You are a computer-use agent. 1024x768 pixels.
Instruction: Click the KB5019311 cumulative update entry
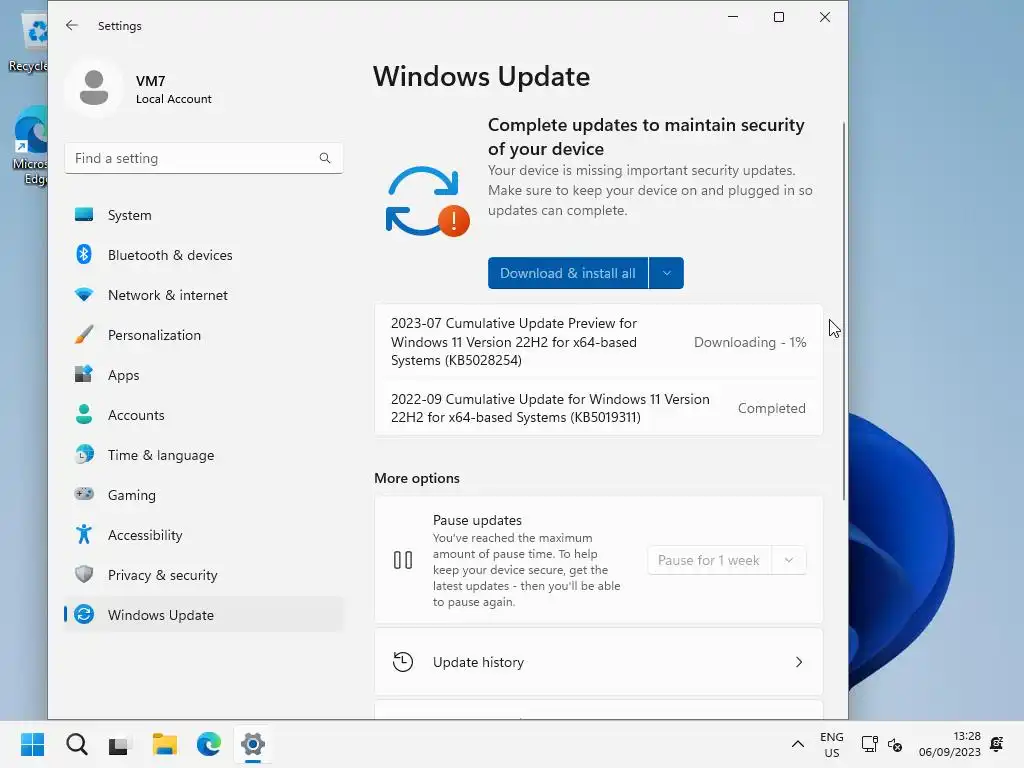[x=598, y=408]
